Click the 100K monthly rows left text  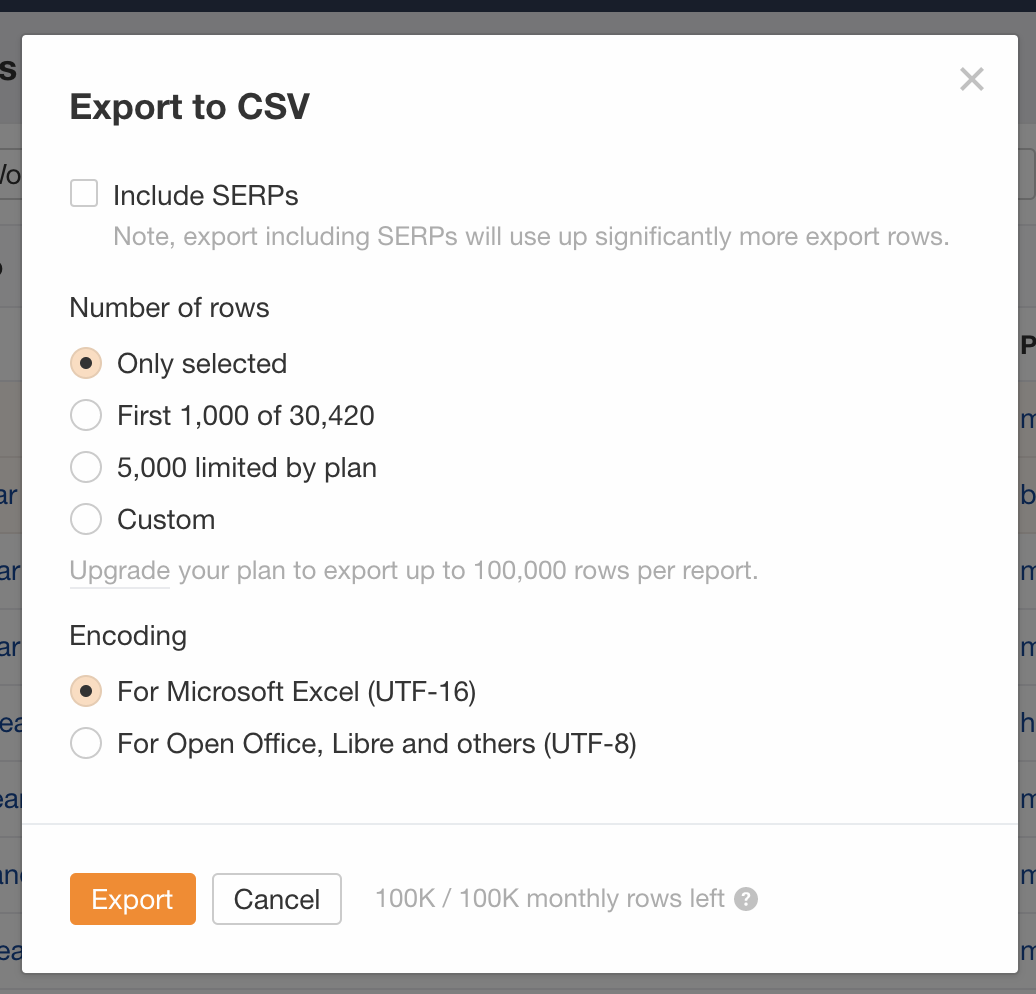click(549, 899)
